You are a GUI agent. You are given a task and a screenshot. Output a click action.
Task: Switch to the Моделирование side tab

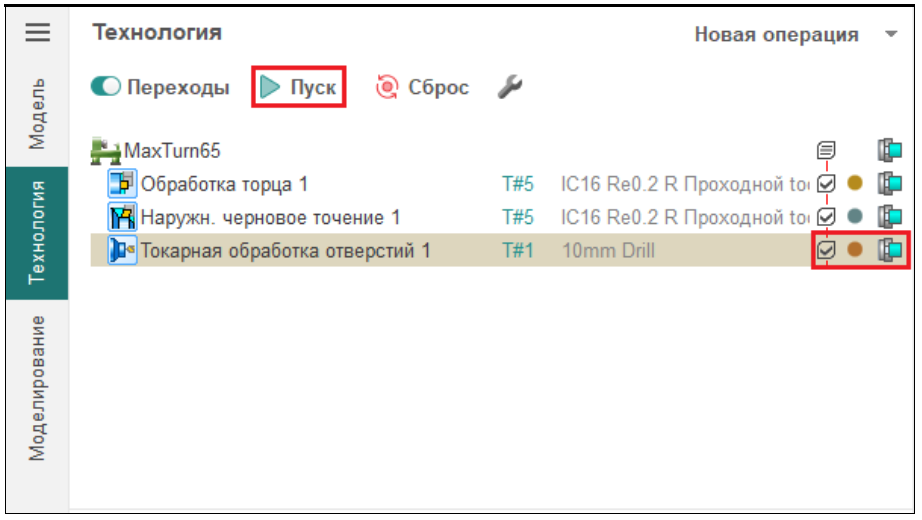pos(37,388)
